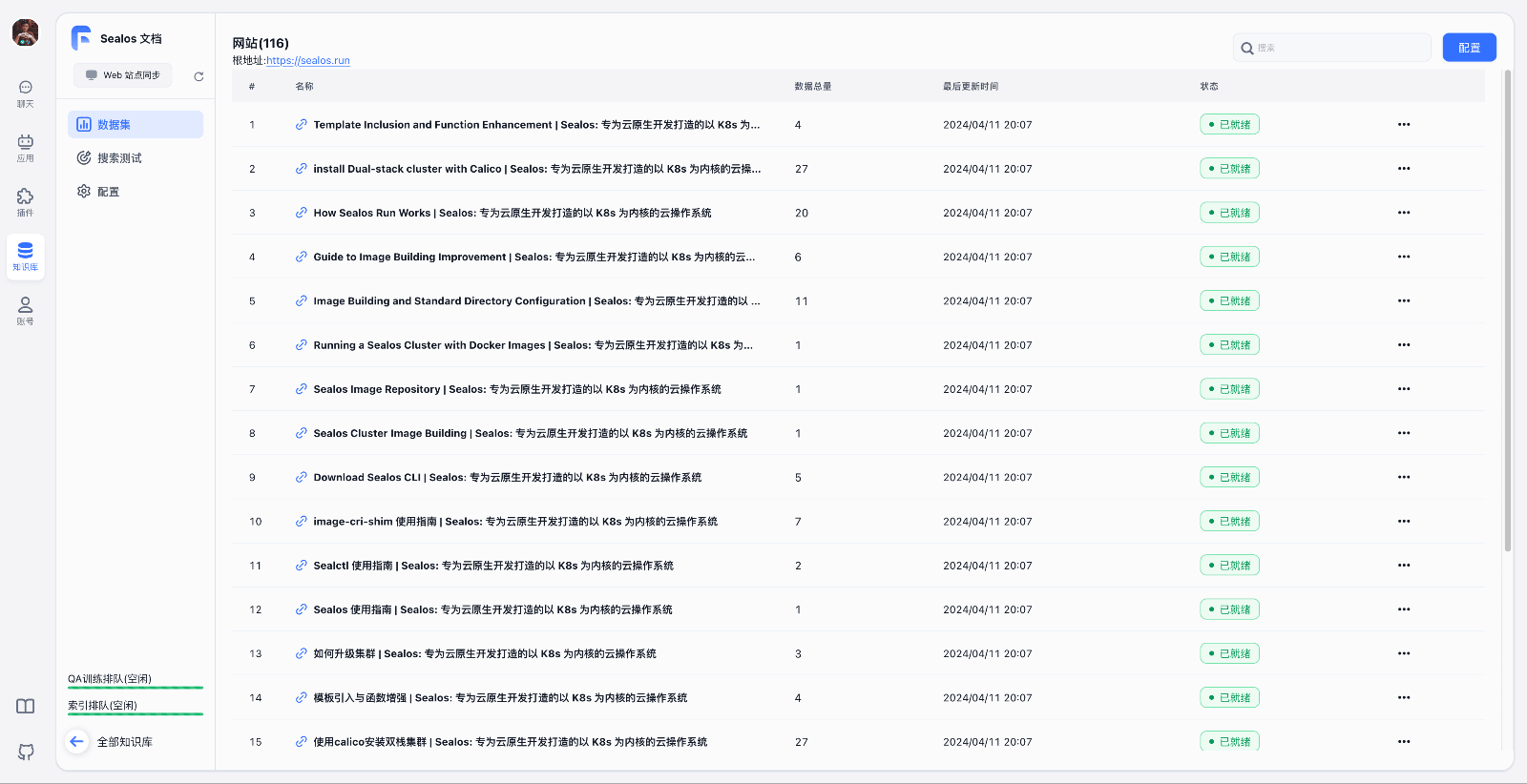Click the Web 站点同步 tag button

click(x=123, y=75)
